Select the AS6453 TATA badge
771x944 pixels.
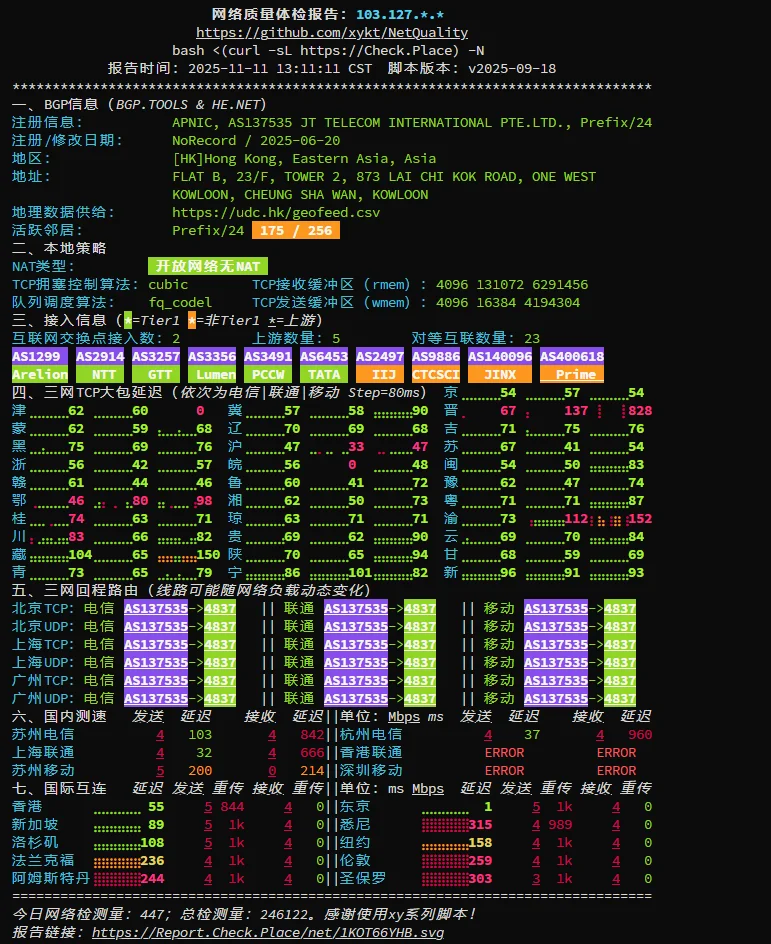324,365
